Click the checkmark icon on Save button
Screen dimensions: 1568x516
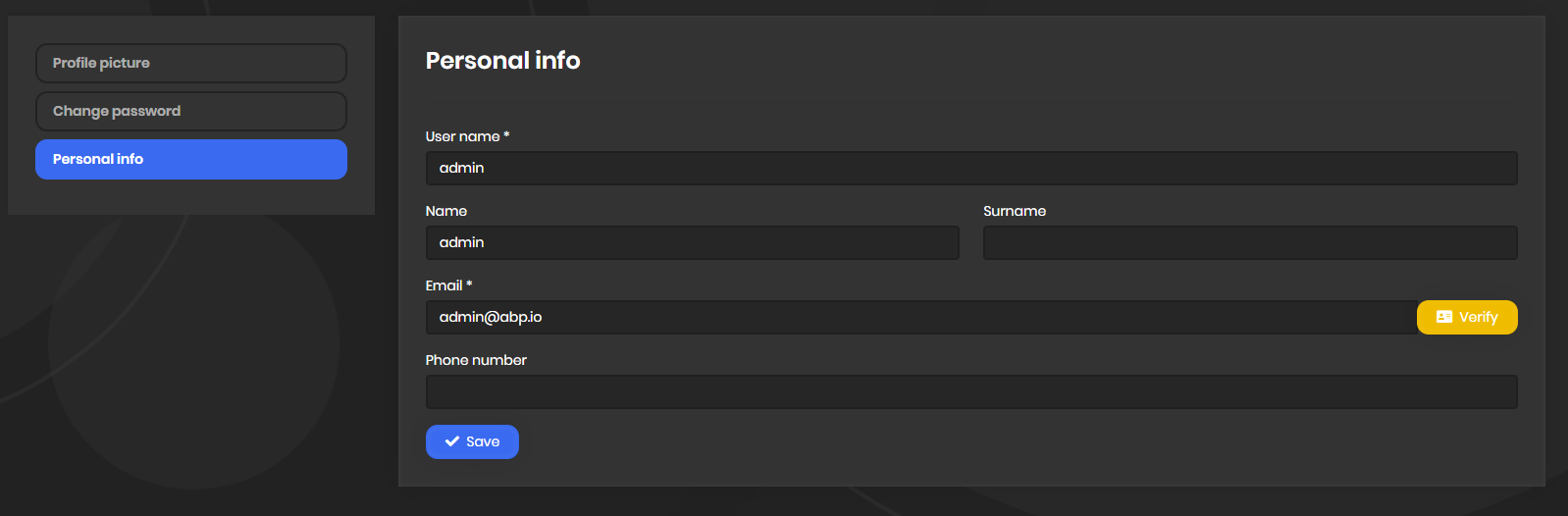coord(452,441)
